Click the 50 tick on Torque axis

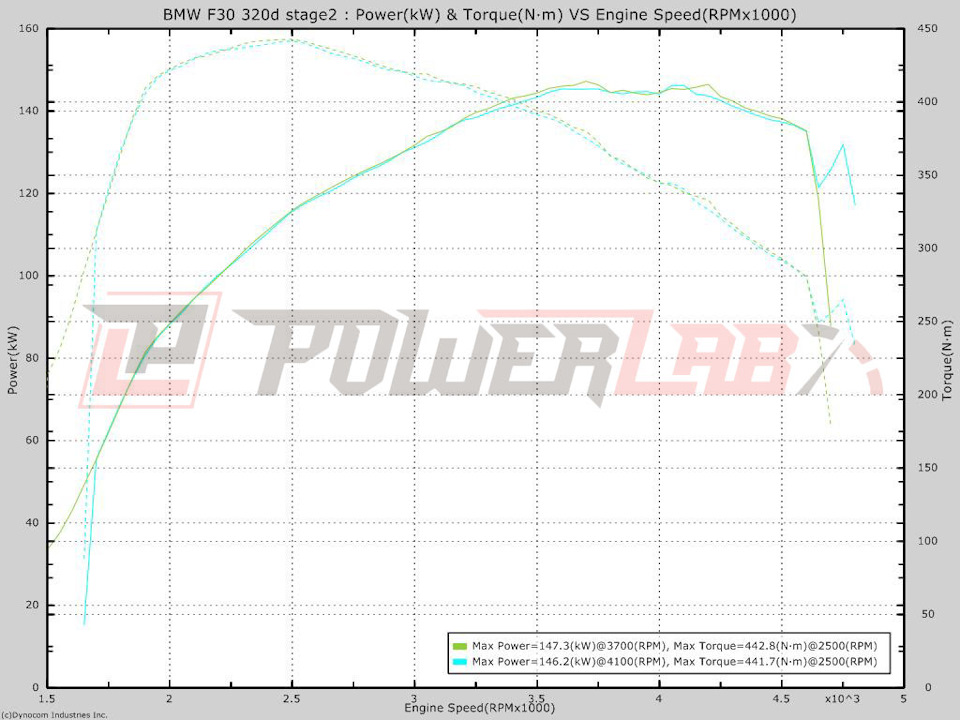tap(928, 614)
